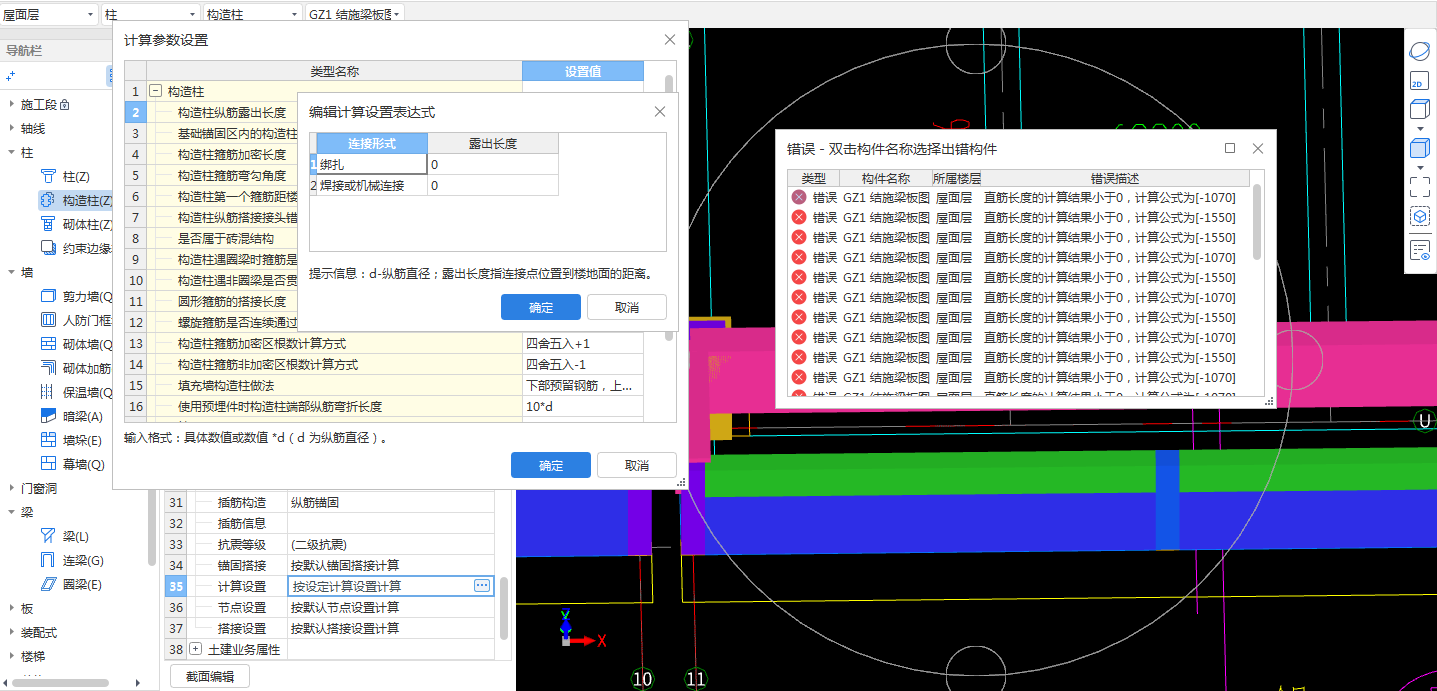The image size is (1437, 691).
Task: Click the 连梁(G) coupling beam icon
Action: pos(48,560)
